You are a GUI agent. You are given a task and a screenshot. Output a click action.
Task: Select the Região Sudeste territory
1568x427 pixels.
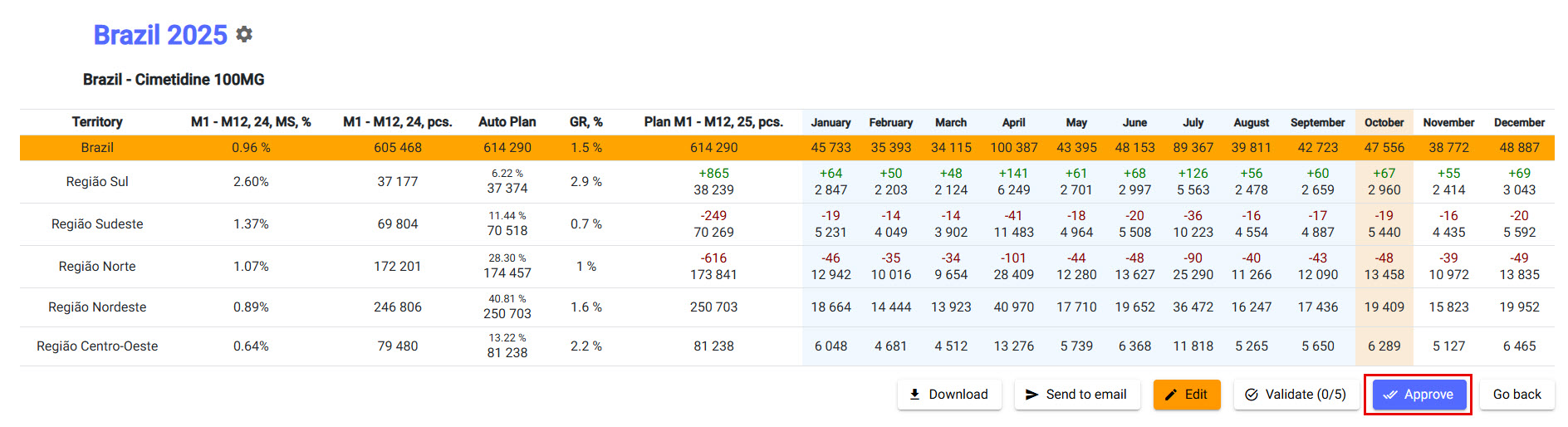[x=97, y=224]
